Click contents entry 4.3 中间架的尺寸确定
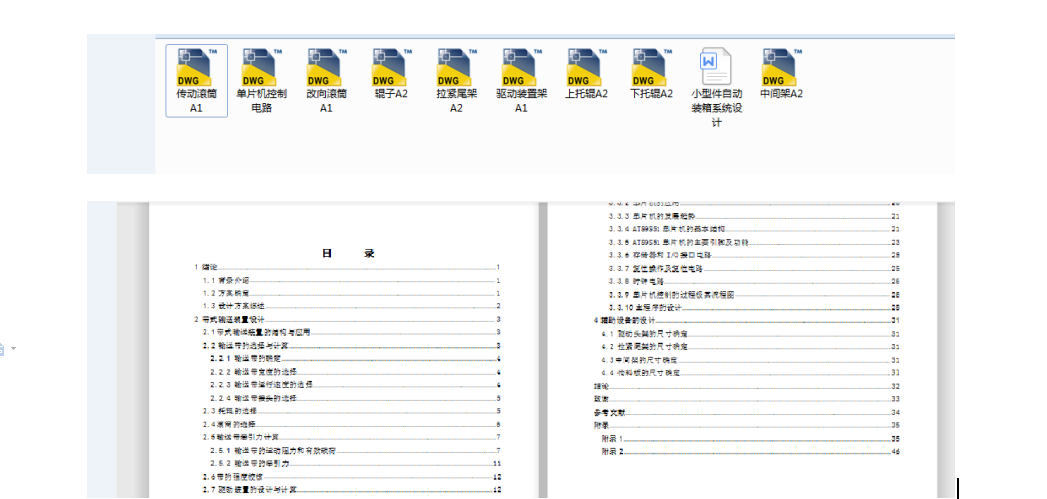1047x499 pixels. [751, 360]
